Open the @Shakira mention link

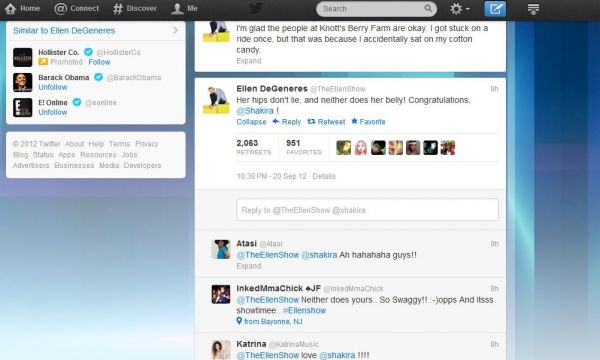tap(255, 111)
